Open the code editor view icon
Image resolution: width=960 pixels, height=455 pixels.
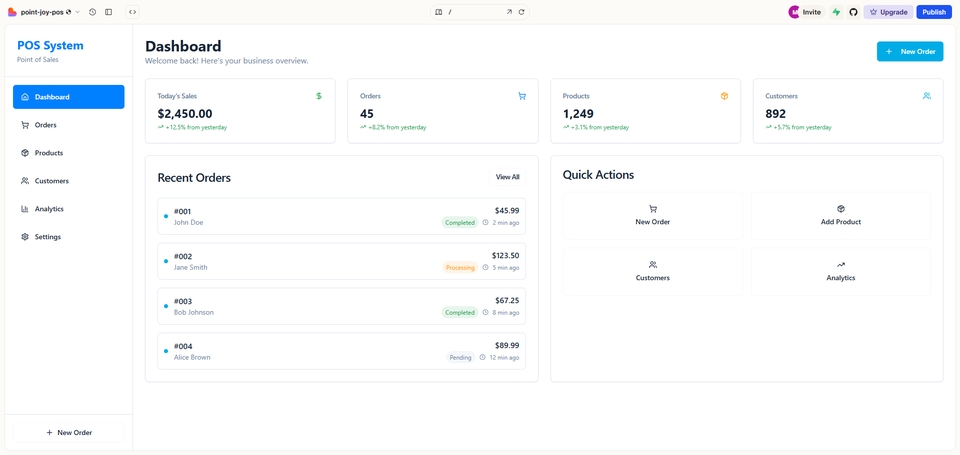132,12
